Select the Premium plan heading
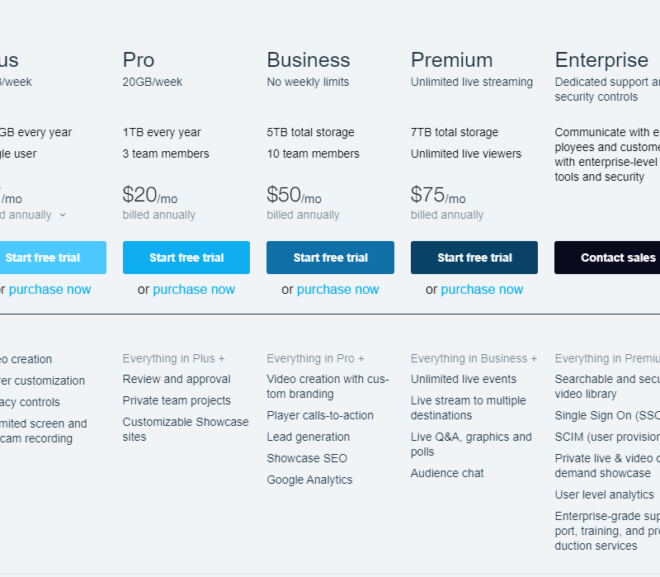This screenshot has height=577, width=660. click(x=452, y=60)
